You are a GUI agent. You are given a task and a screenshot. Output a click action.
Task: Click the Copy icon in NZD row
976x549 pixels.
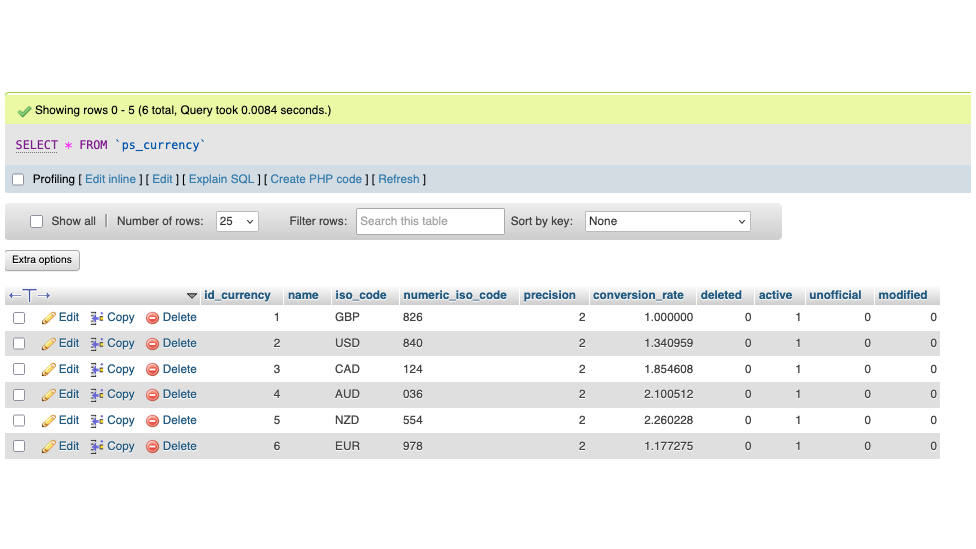pos(96,421)
